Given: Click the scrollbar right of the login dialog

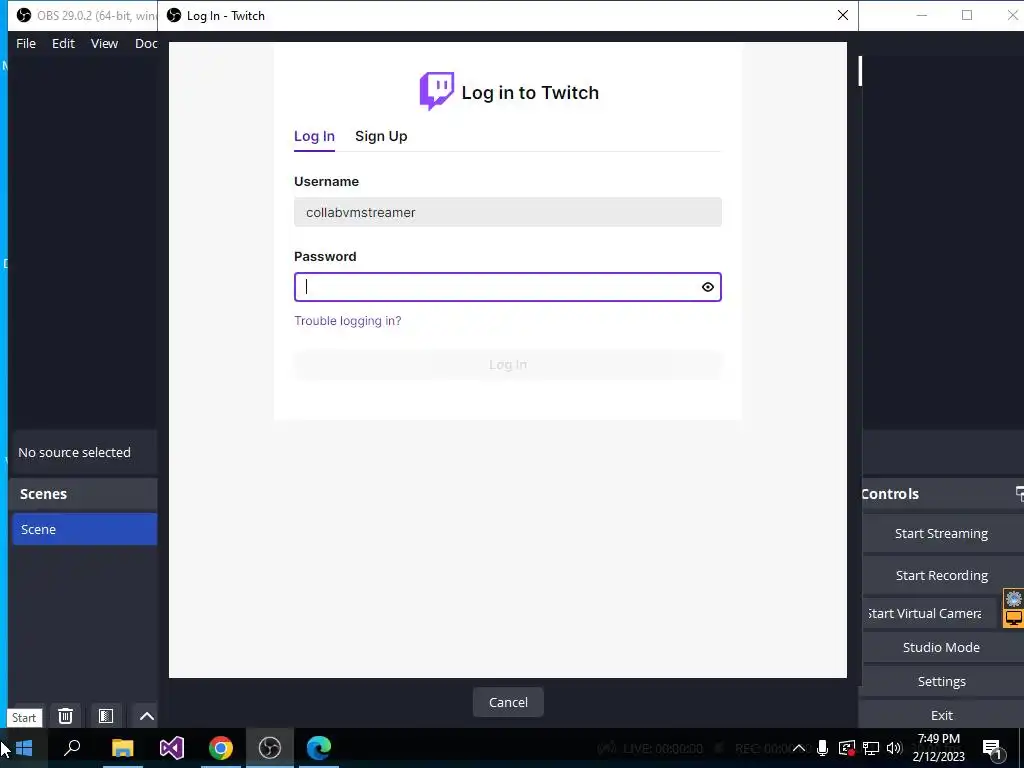Looking at the screenshot, I should pyautogui.click(x=860, y=71).
